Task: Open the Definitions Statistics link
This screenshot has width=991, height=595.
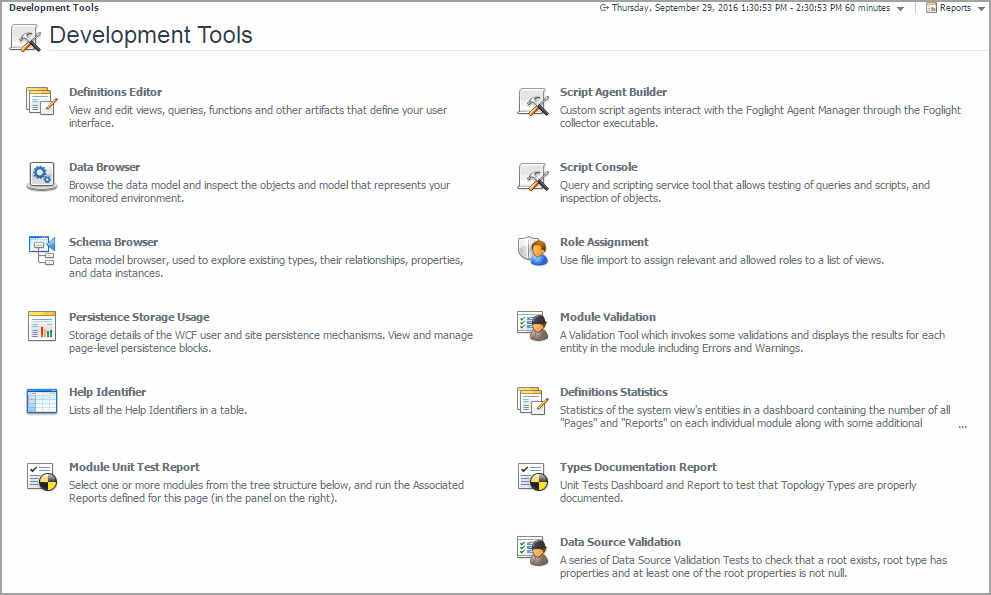Action: tap(613, 392)
